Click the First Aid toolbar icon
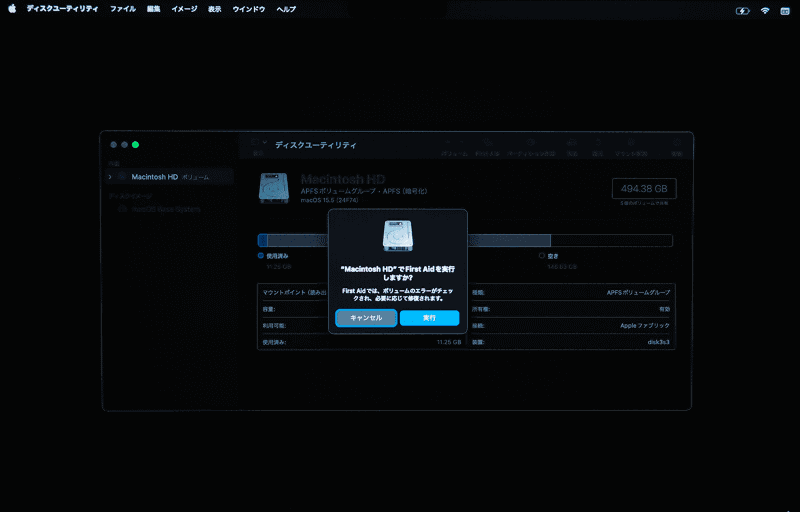Viewport: 800px width, 512px height. (x=488, y=143)
